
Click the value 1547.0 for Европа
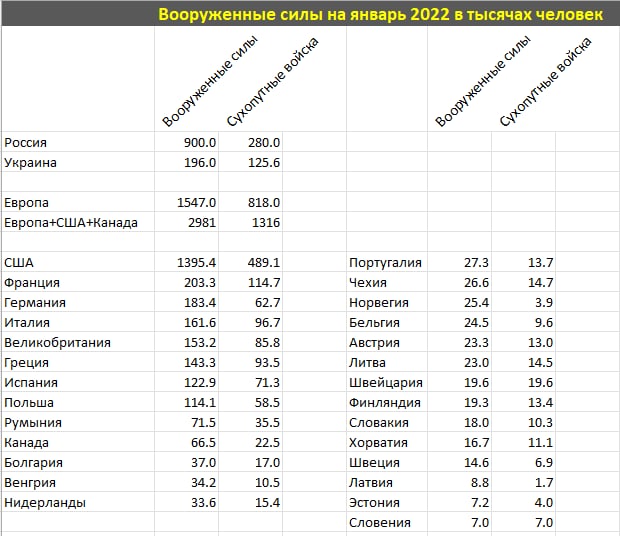[196, 202]
